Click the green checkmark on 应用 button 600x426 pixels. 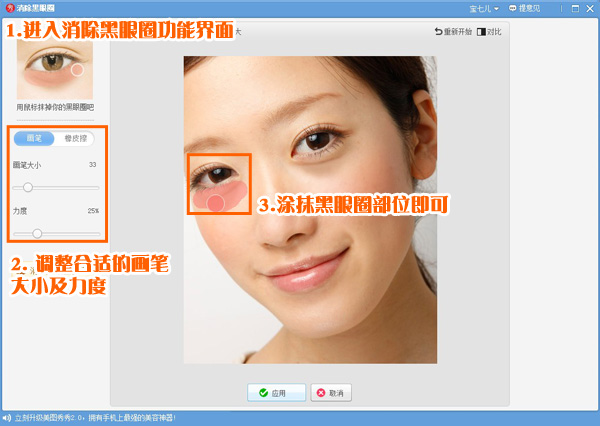pyautogui.click(x=263, y=393)
